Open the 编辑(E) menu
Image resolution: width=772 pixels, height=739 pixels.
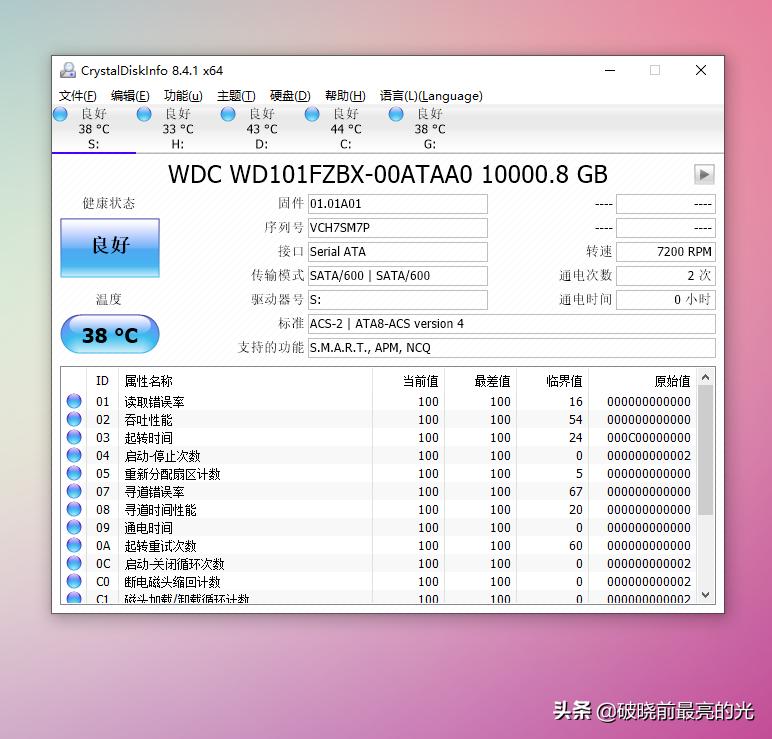click(130, 96)
